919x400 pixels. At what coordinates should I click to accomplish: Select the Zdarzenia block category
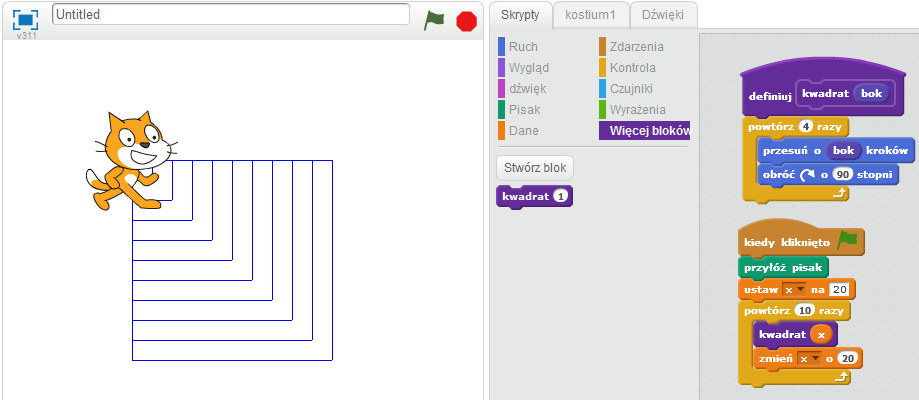coord(632,47)
